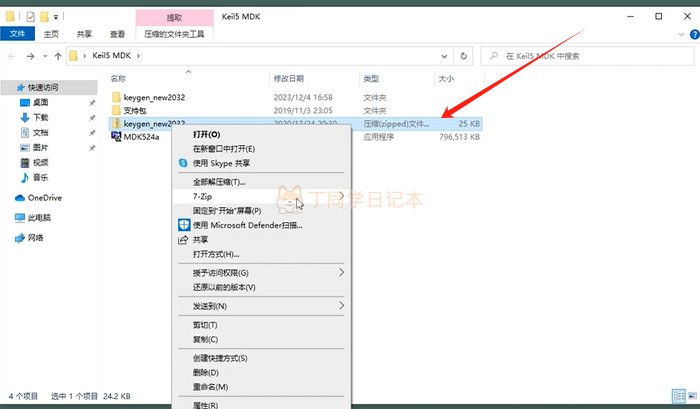The height and width of the screenshot is (409, 700).
Task: Open the 查看 ribbon tab
Action: coord(117,34)
